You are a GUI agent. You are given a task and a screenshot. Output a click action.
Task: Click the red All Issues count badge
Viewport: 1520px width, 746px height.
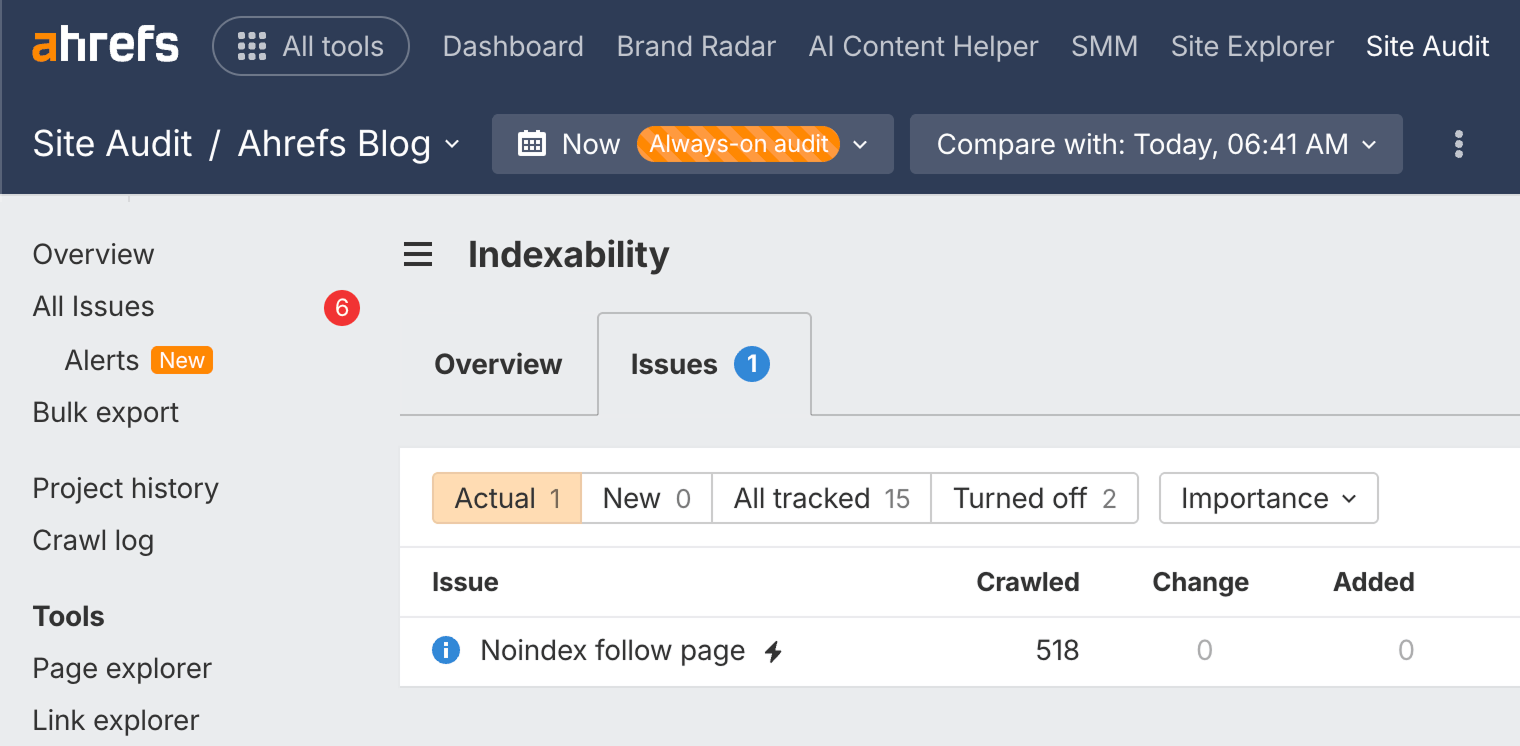341,308
